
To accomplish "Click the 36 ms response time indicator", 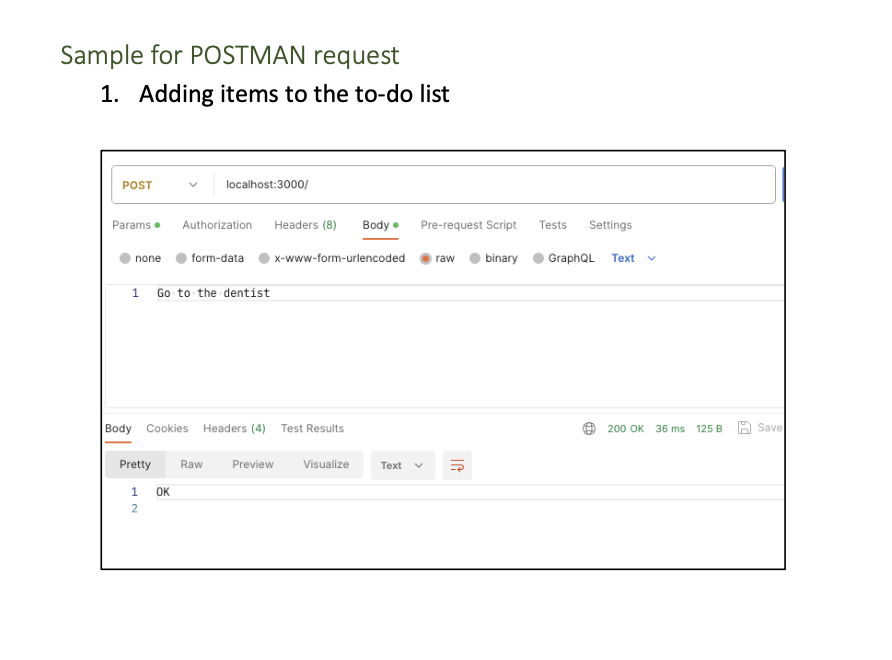I will [670, 428].
